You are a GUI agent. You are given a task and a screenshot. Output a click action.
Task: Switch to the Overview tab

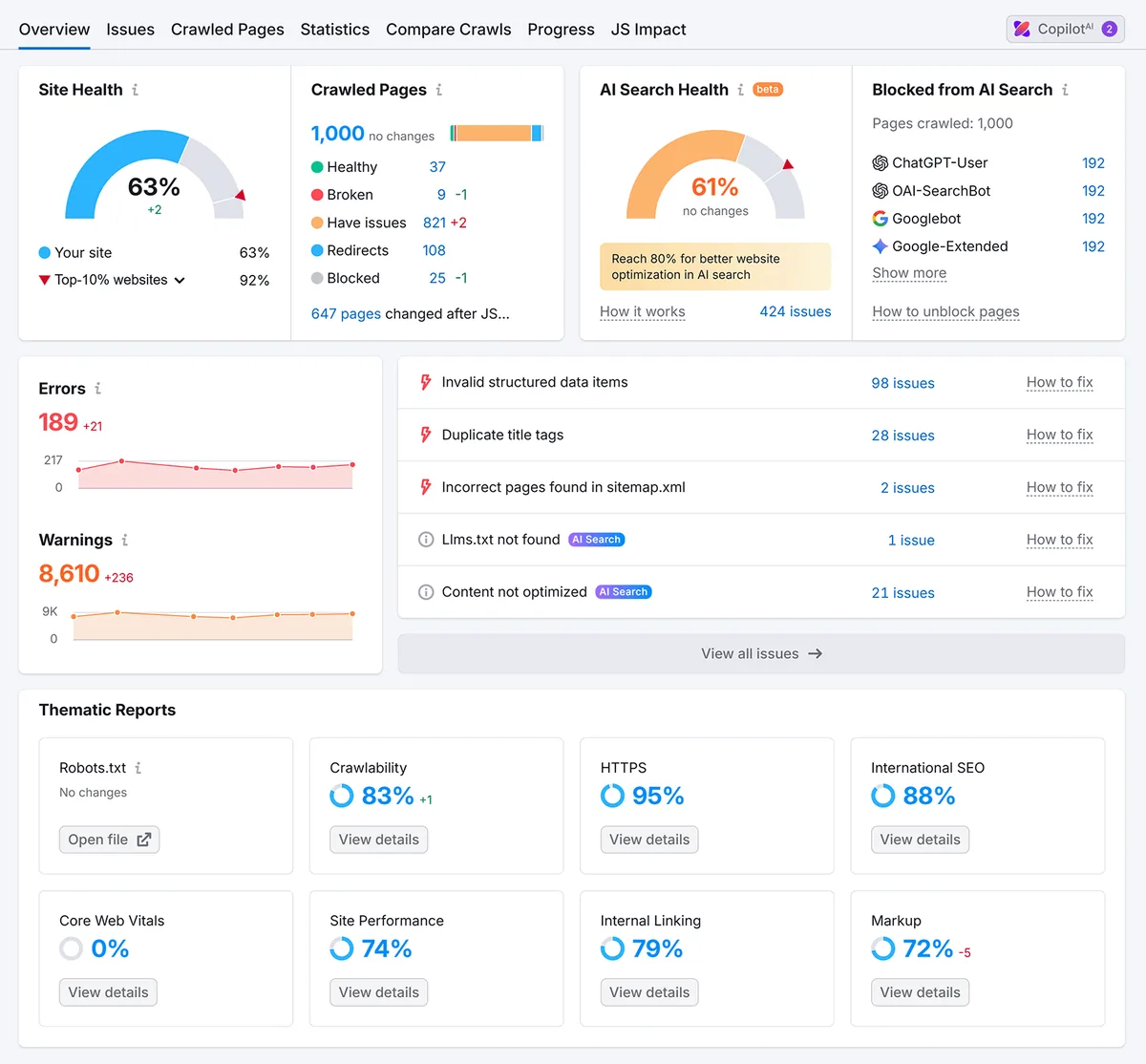click(x=54, y=30)
